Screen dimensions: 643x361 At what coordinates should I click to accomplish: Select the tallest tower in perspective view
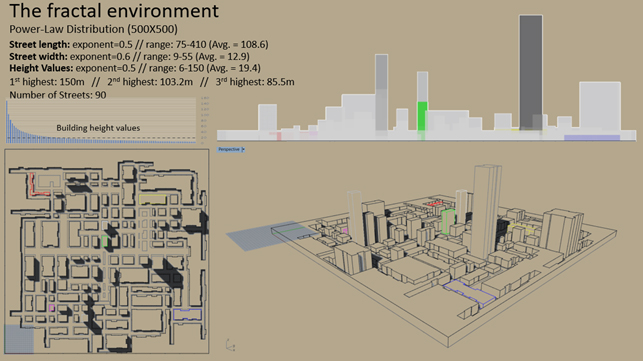click(486, 212)
